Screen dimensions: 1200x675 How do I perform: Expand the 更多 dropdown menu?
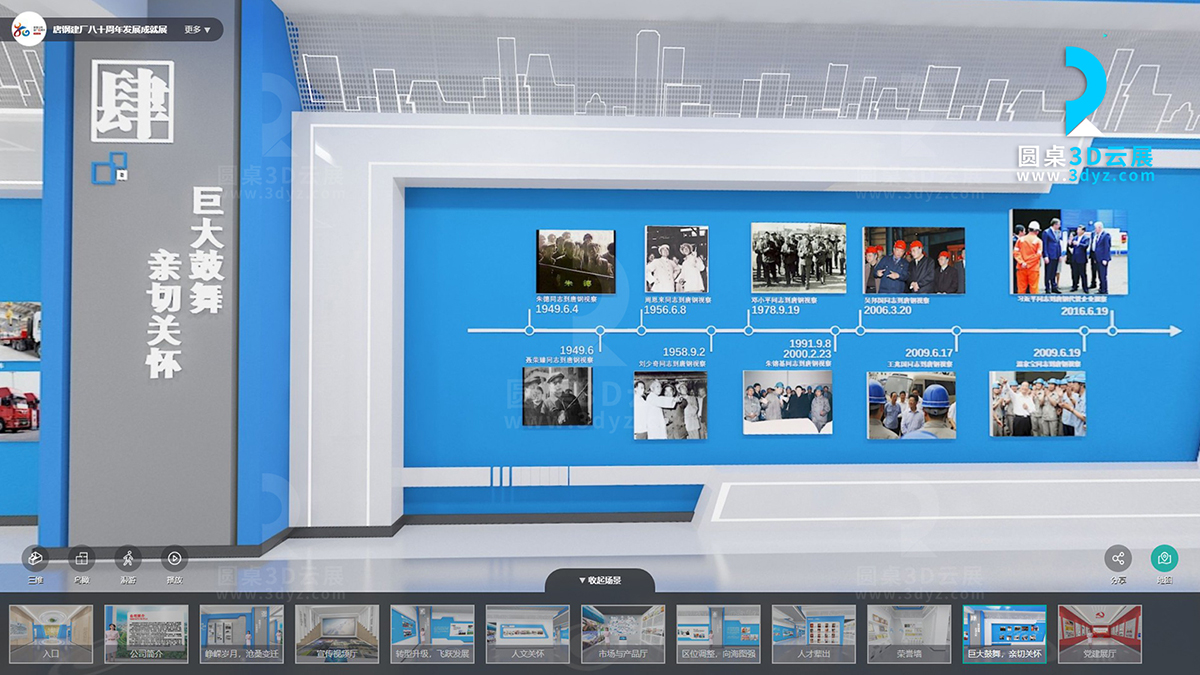click(197, 30)
